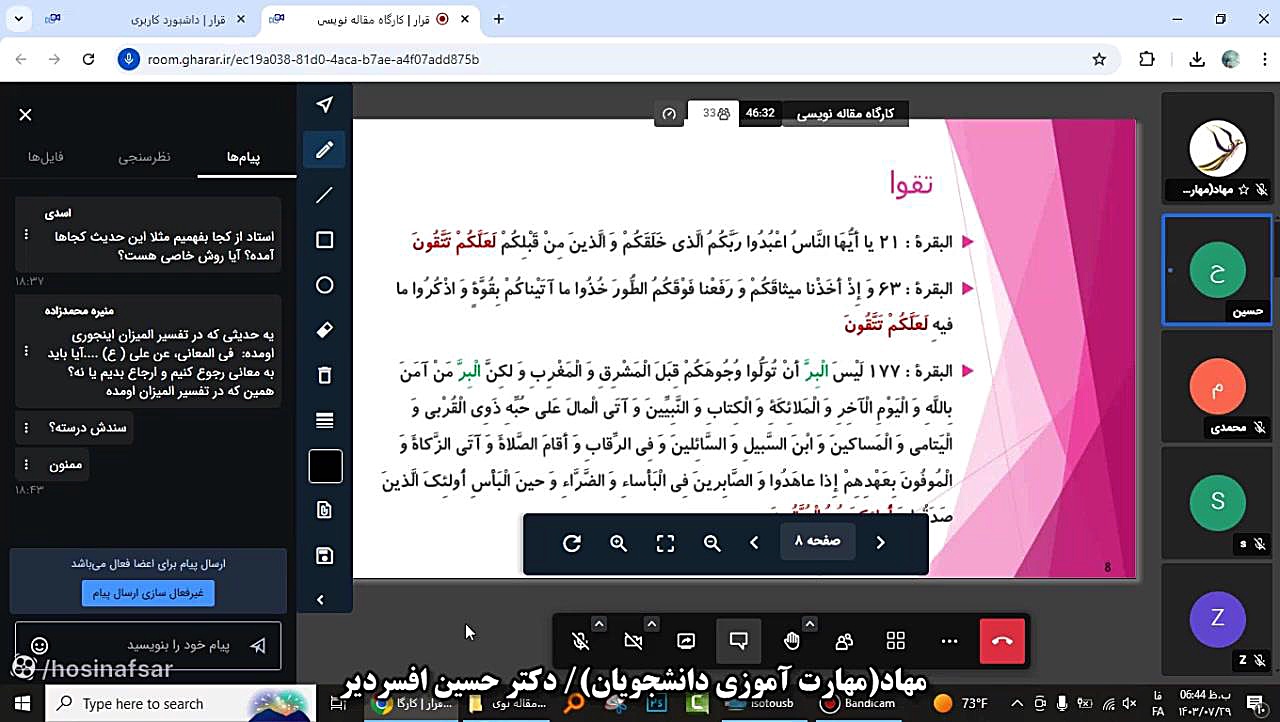Select the pencil drawing tool
This screenshot has height=722, width=1280.
tap(324, 150)
